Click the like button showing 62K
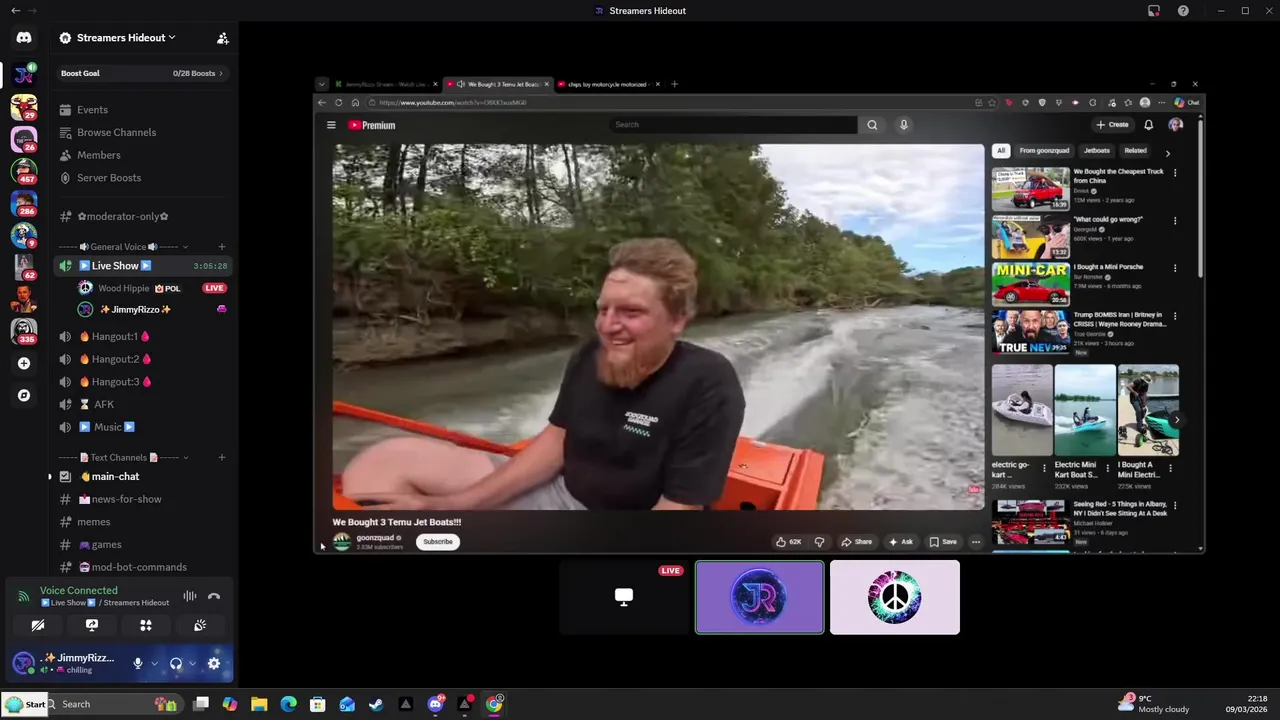Viewport: 1280px width, 720px height. pos(789,542)
